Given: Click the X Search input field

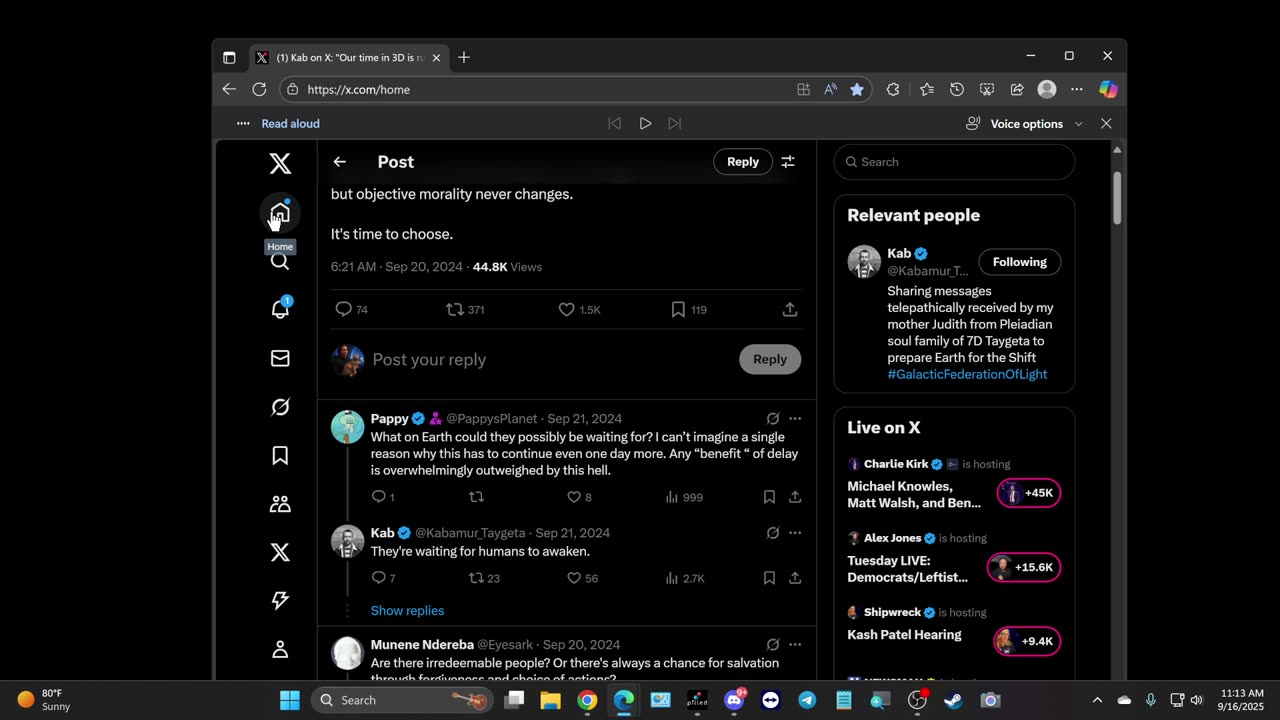Looking at the screenshot, I should click(954, 162).
